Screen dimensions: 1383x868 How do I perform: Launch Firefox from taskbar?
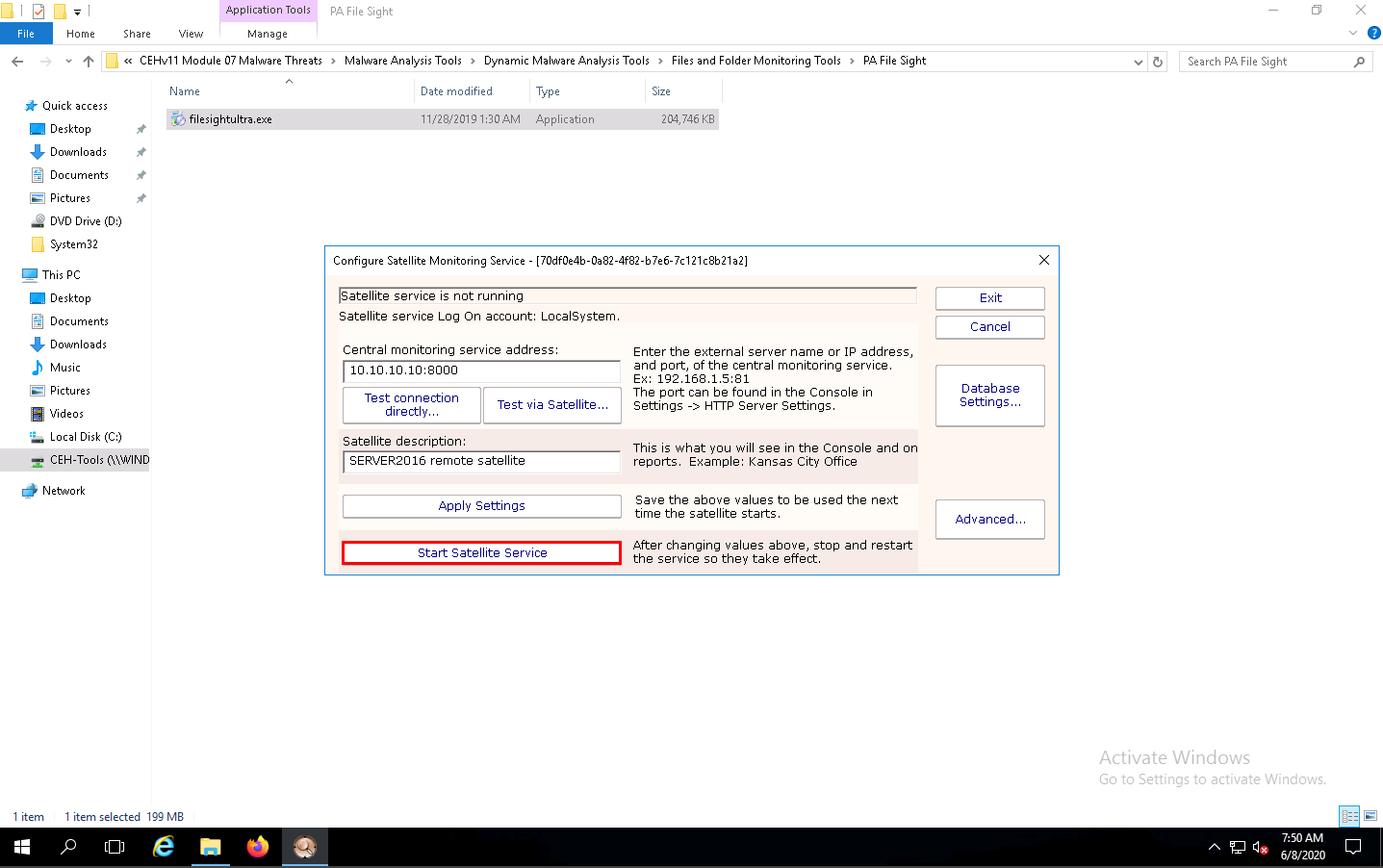coord(258,847)
